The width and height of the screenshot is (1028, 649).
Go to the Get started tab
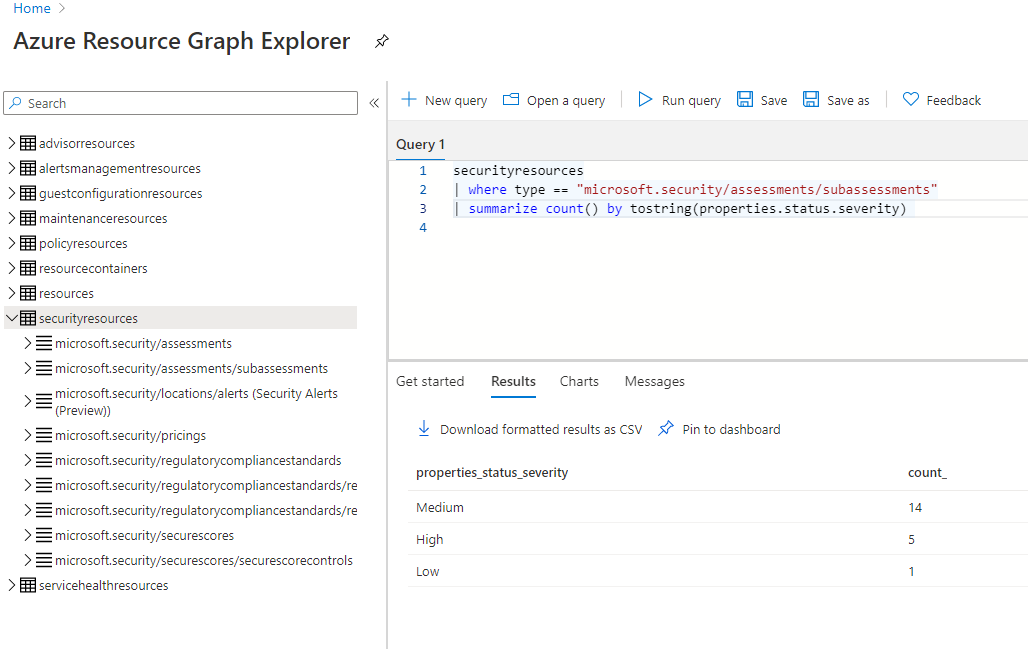(x=430, y=381)
